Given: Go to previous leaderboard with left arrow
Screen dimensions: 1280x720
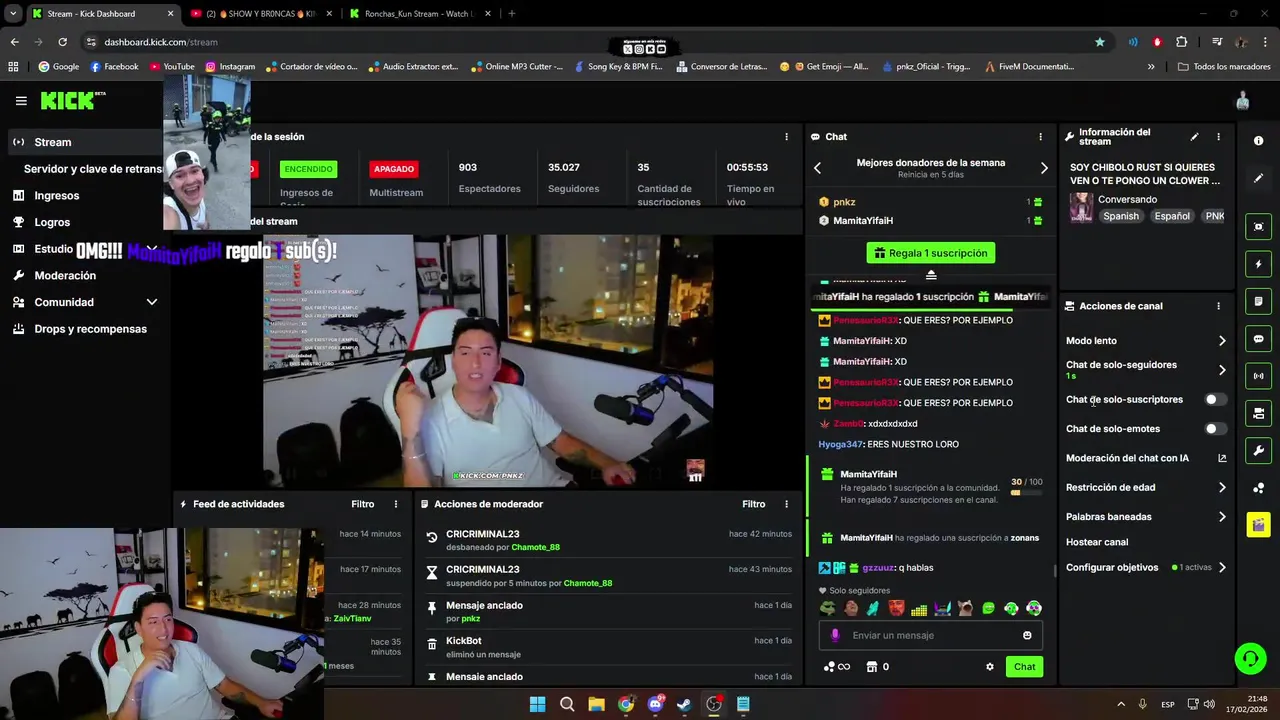Looking at the screenshot, I should [x=817, y=168].
